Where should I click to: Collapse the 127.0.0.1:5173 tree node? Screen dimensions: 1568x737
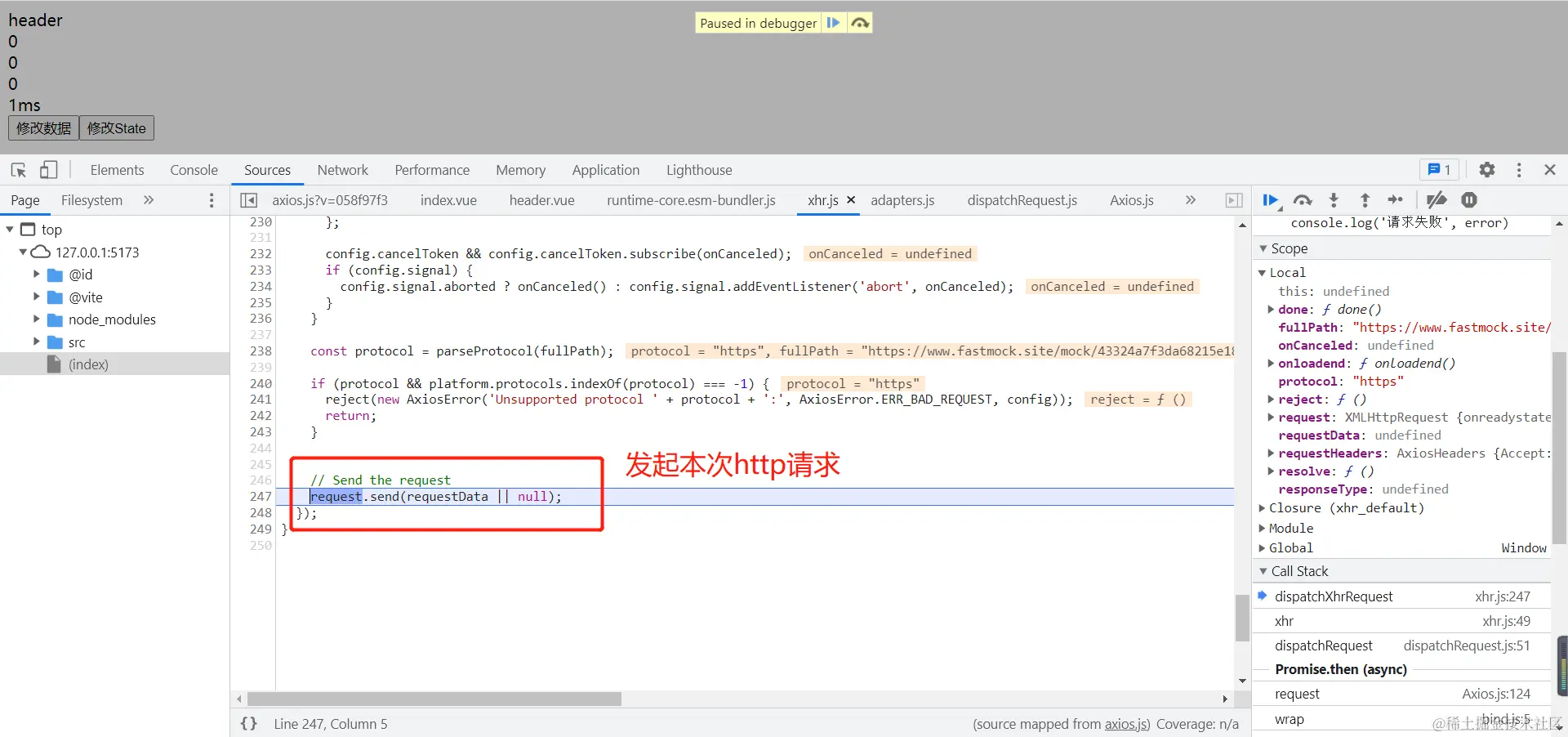[x=23, y=252]
